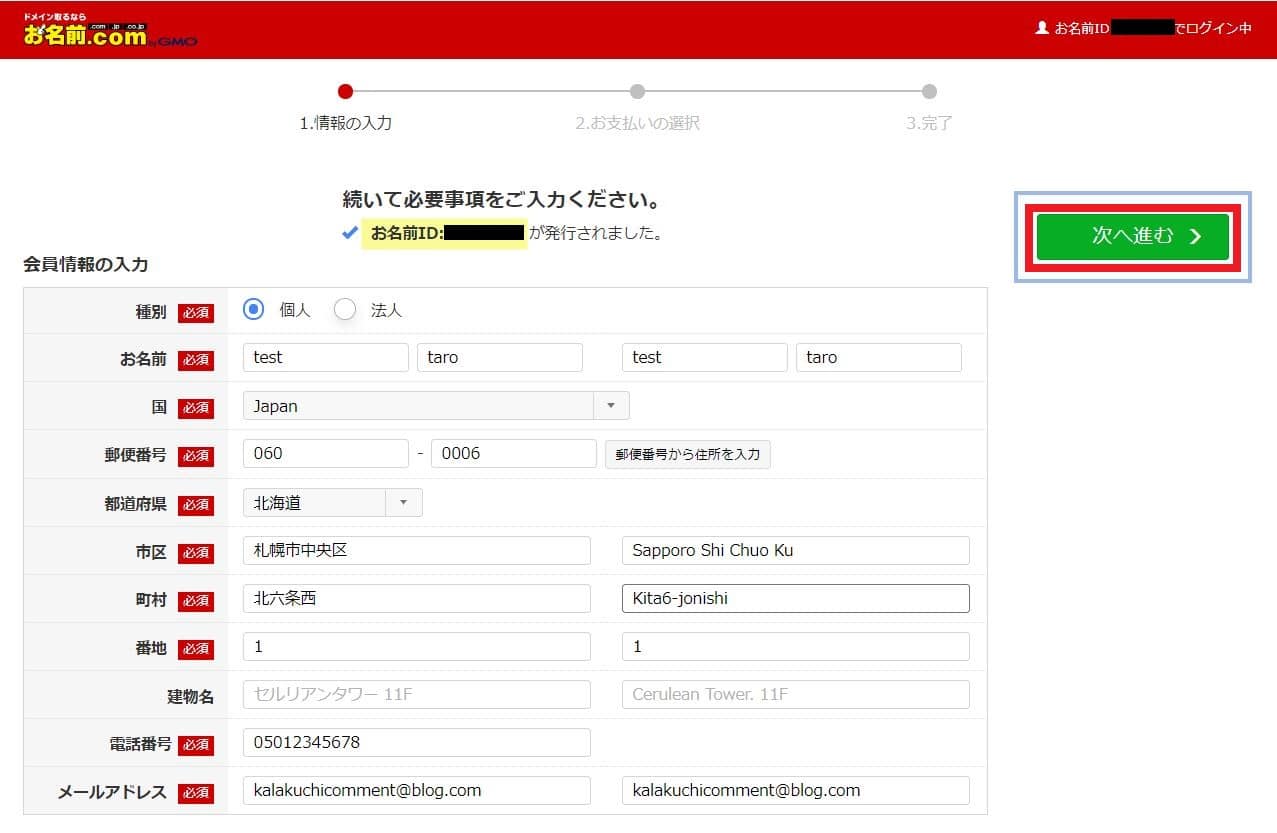Click the 電話番号 input field
The height and width of the screenshot is (833, 1277).
pyautogui.click(x=416, y=742)
